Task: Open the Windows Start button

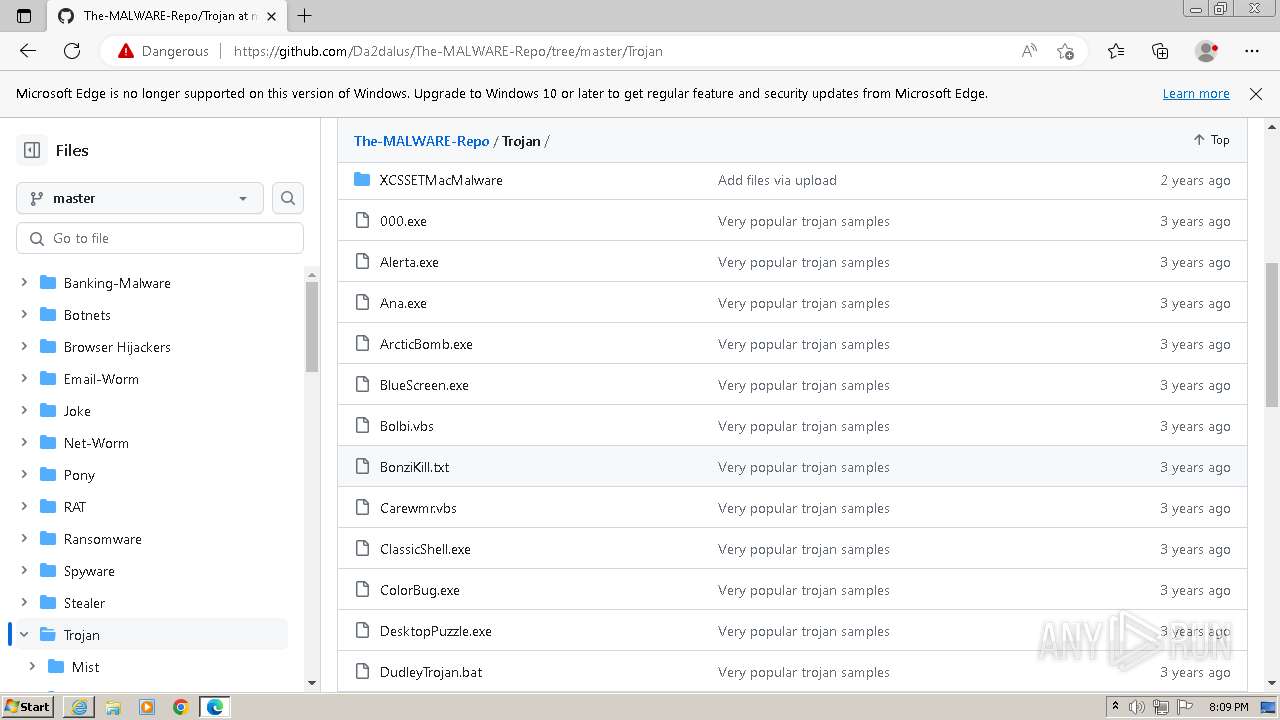Action: (x=27, y=707)
